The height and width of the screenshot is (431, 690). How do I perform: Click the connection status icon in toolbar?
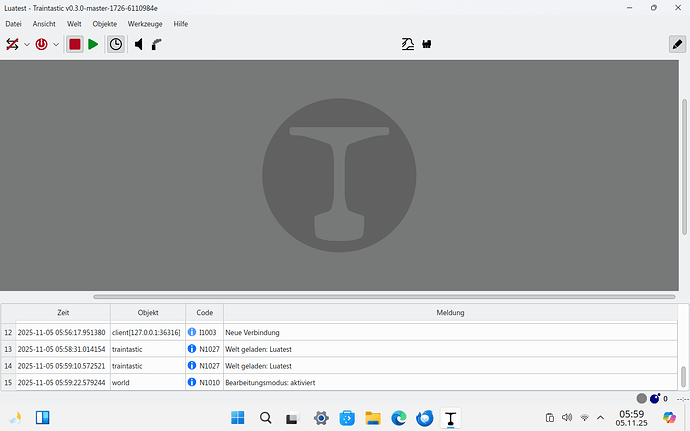point(13,44)
